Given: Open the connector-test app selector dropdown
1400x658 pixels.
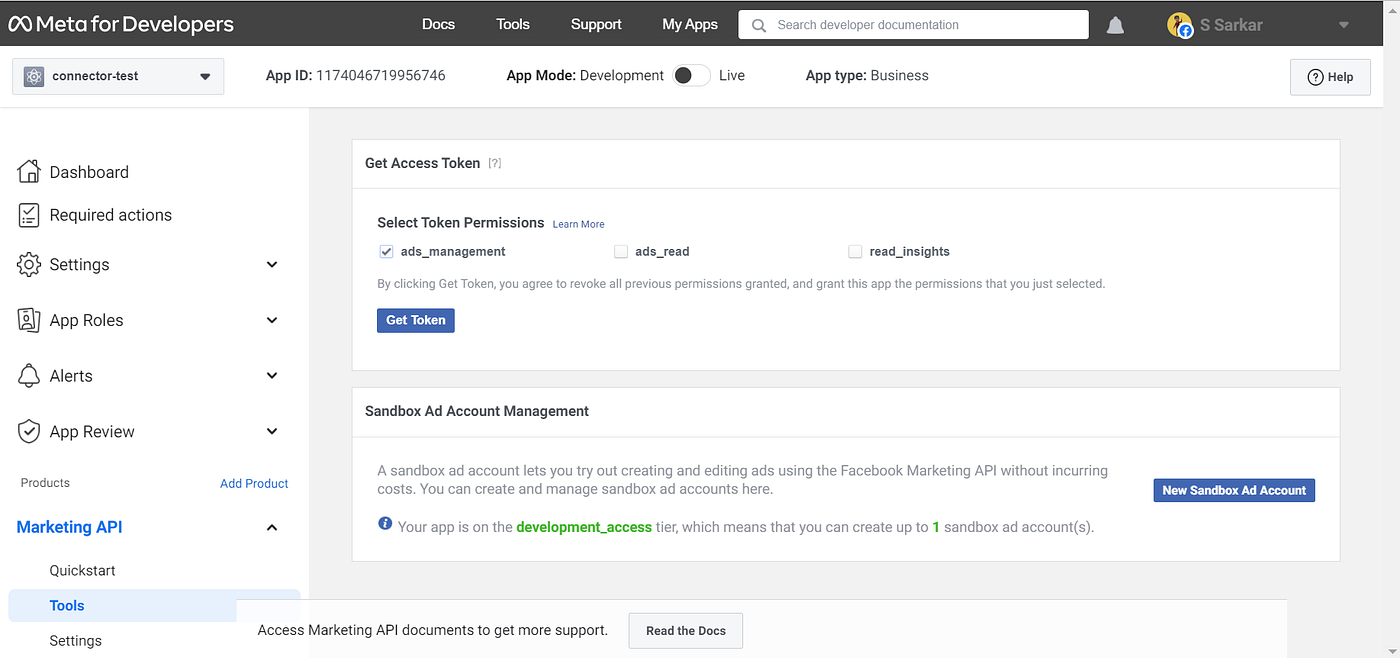Looking at the screenshot, I should [x=117, y=76].
